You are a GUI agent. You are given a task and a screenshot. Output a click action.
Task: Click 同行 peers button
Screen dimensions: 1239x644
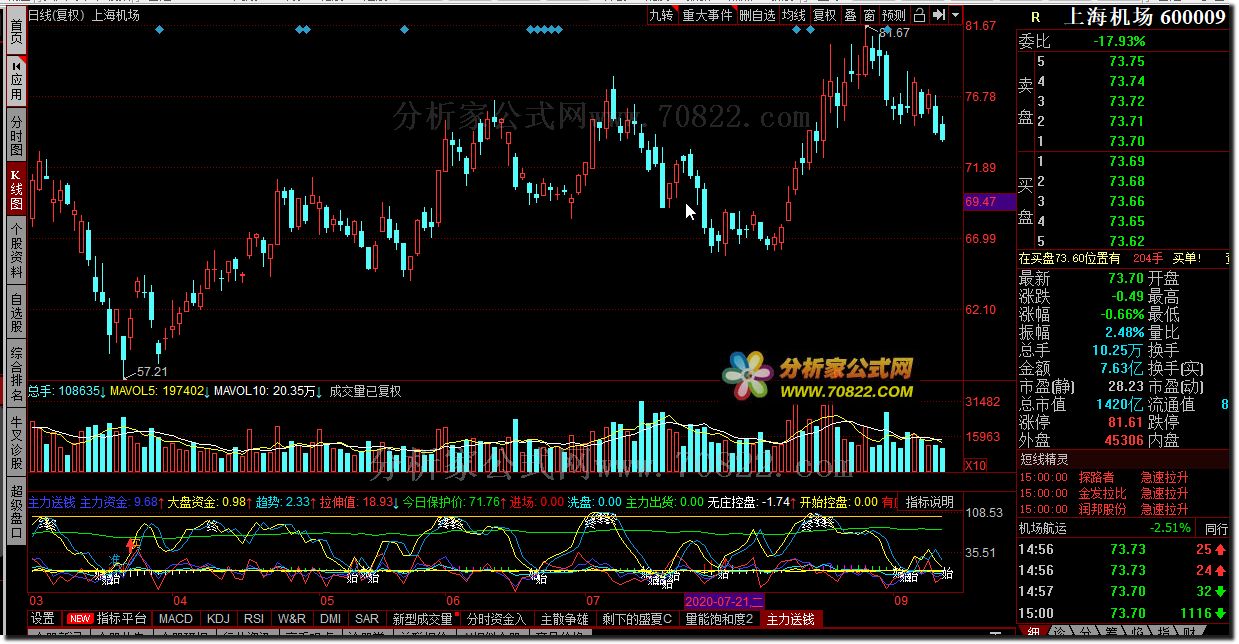point(1216,528)
